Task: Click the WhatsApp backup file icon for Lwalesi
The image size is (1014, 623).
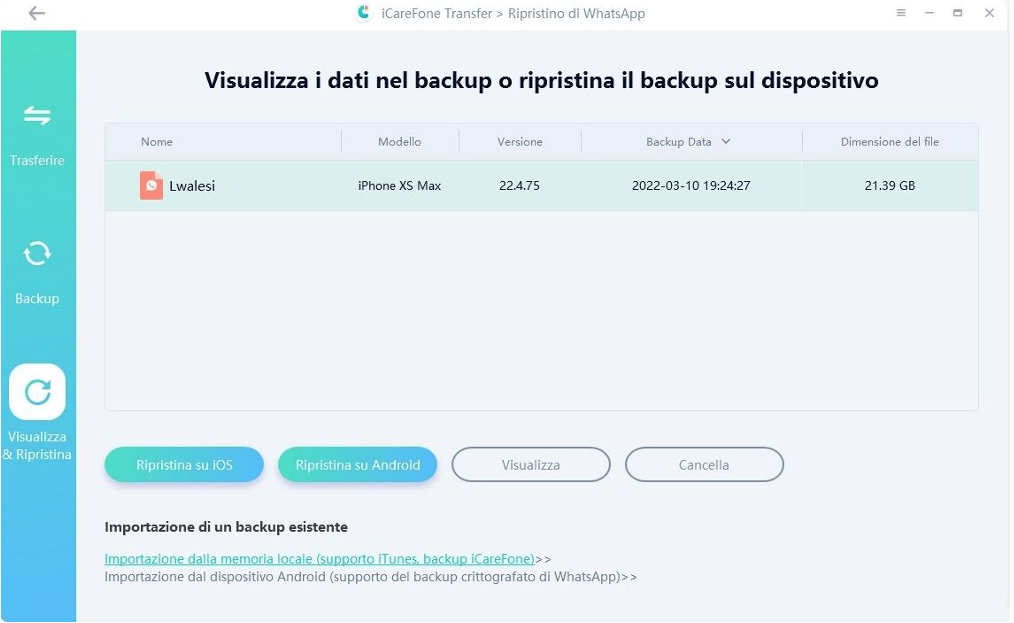Action: 151,186
